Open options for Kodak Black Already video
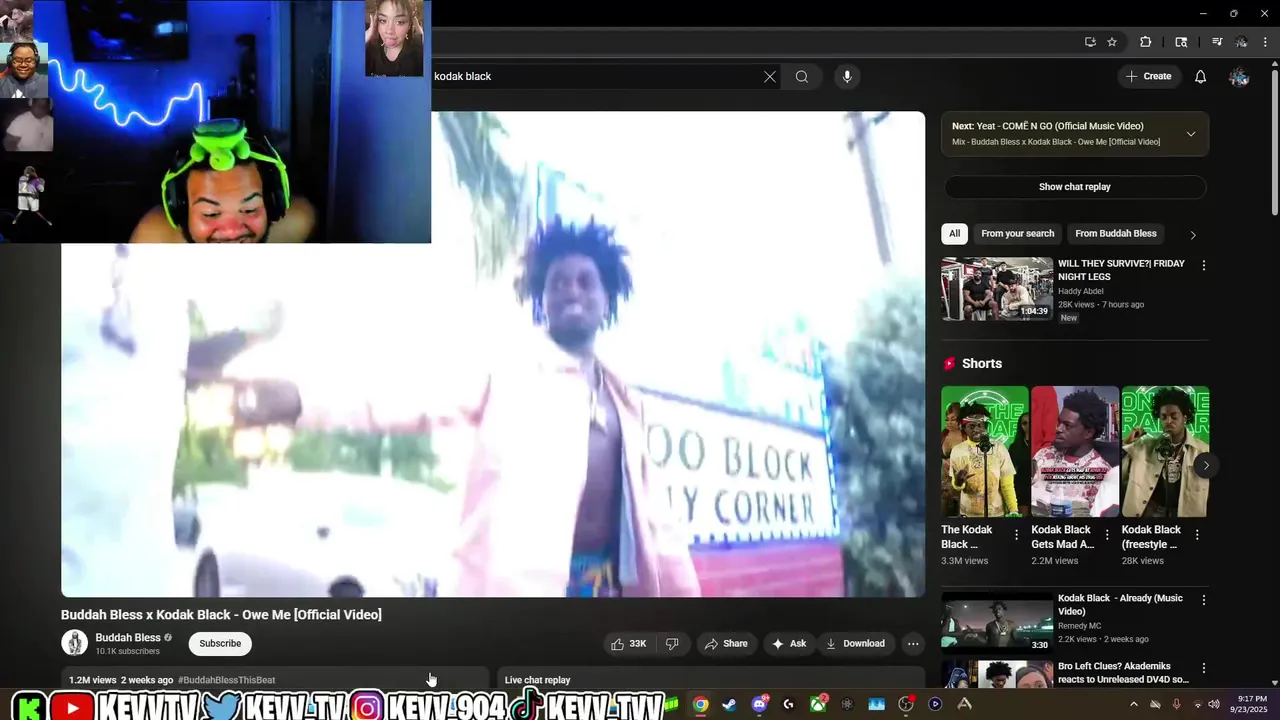 1204,600
